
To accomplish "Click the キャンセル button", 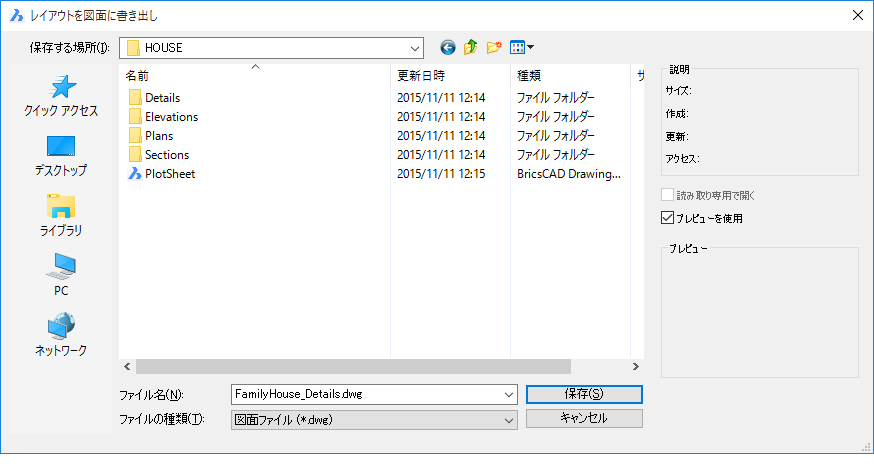I will pos(584,418).
